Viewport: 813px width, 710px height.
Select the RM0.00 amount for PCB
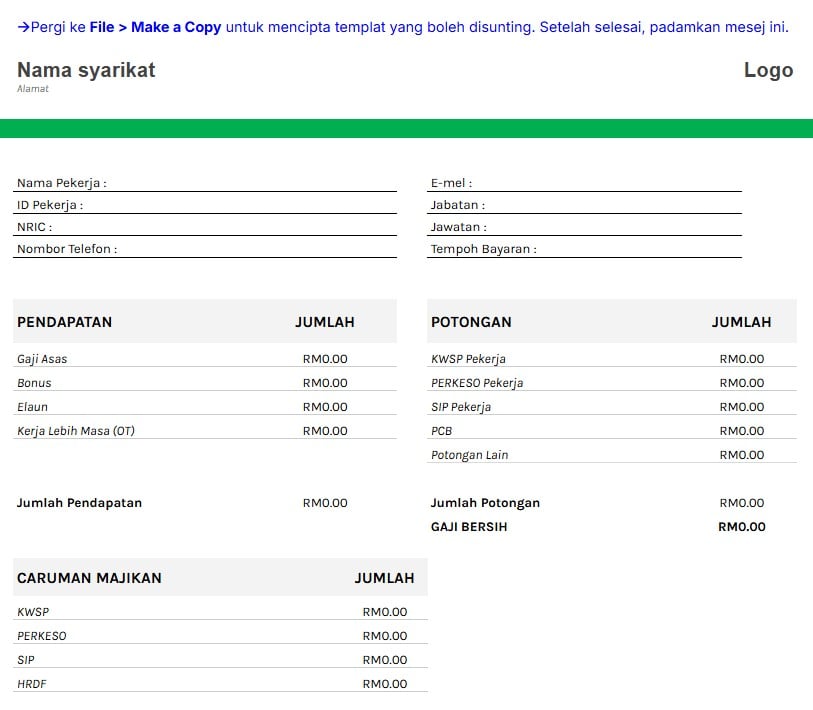(742, 431)
